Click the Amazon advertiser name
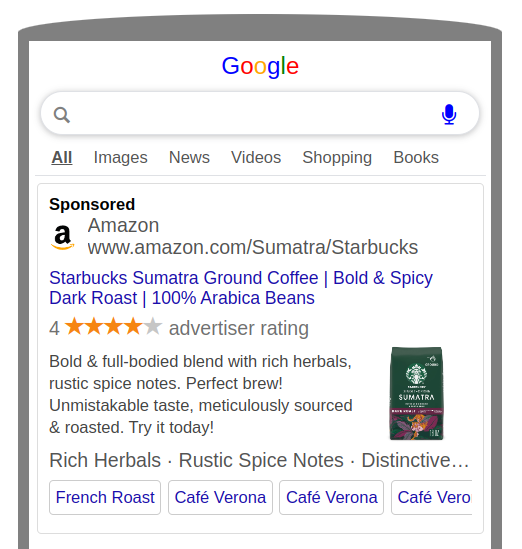This screenshot has width=522, height=549. click(123, 225)
